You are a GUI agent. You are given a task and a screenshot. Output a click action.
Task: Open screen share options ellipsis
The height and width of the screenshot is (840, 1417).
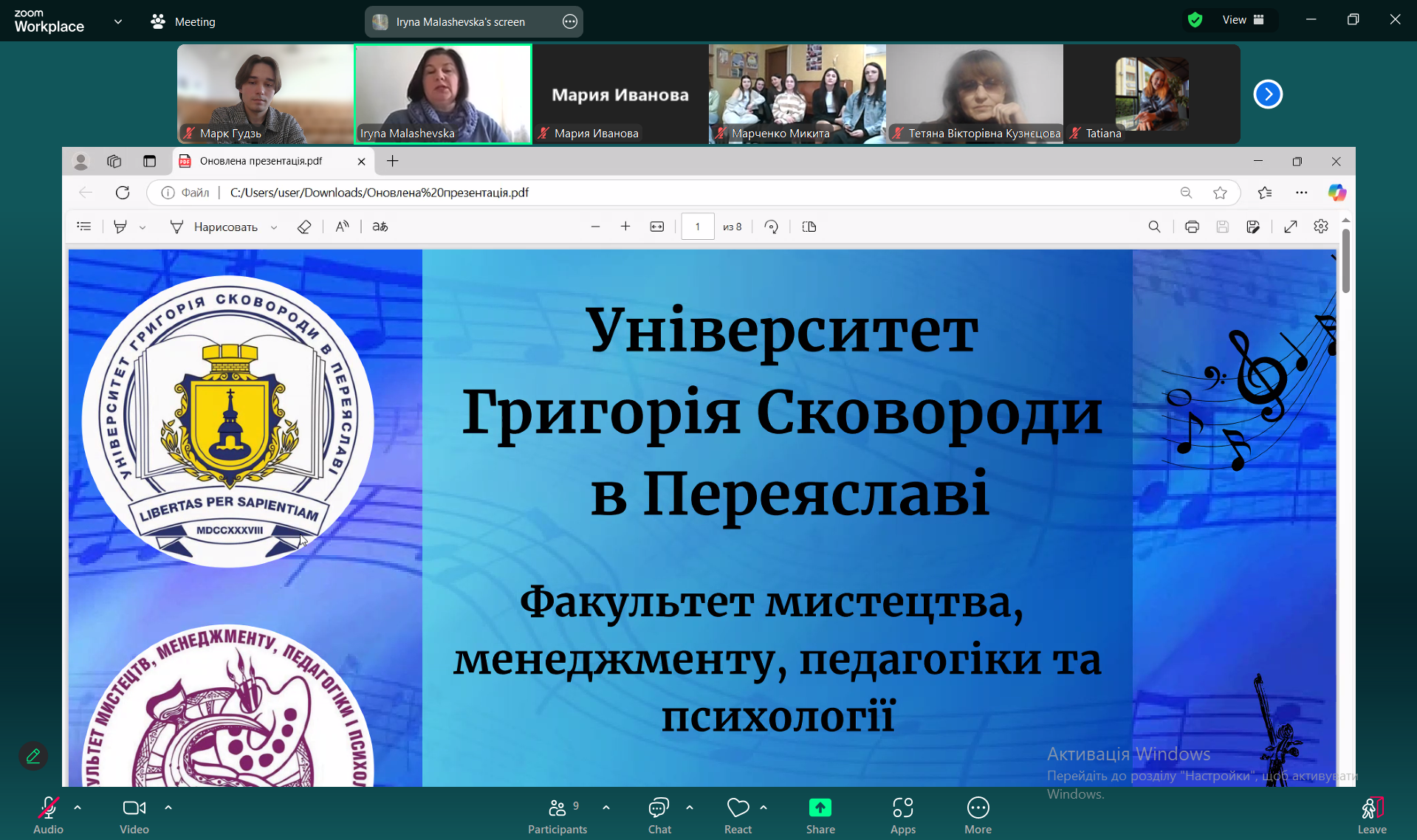[x=569, y=21]
